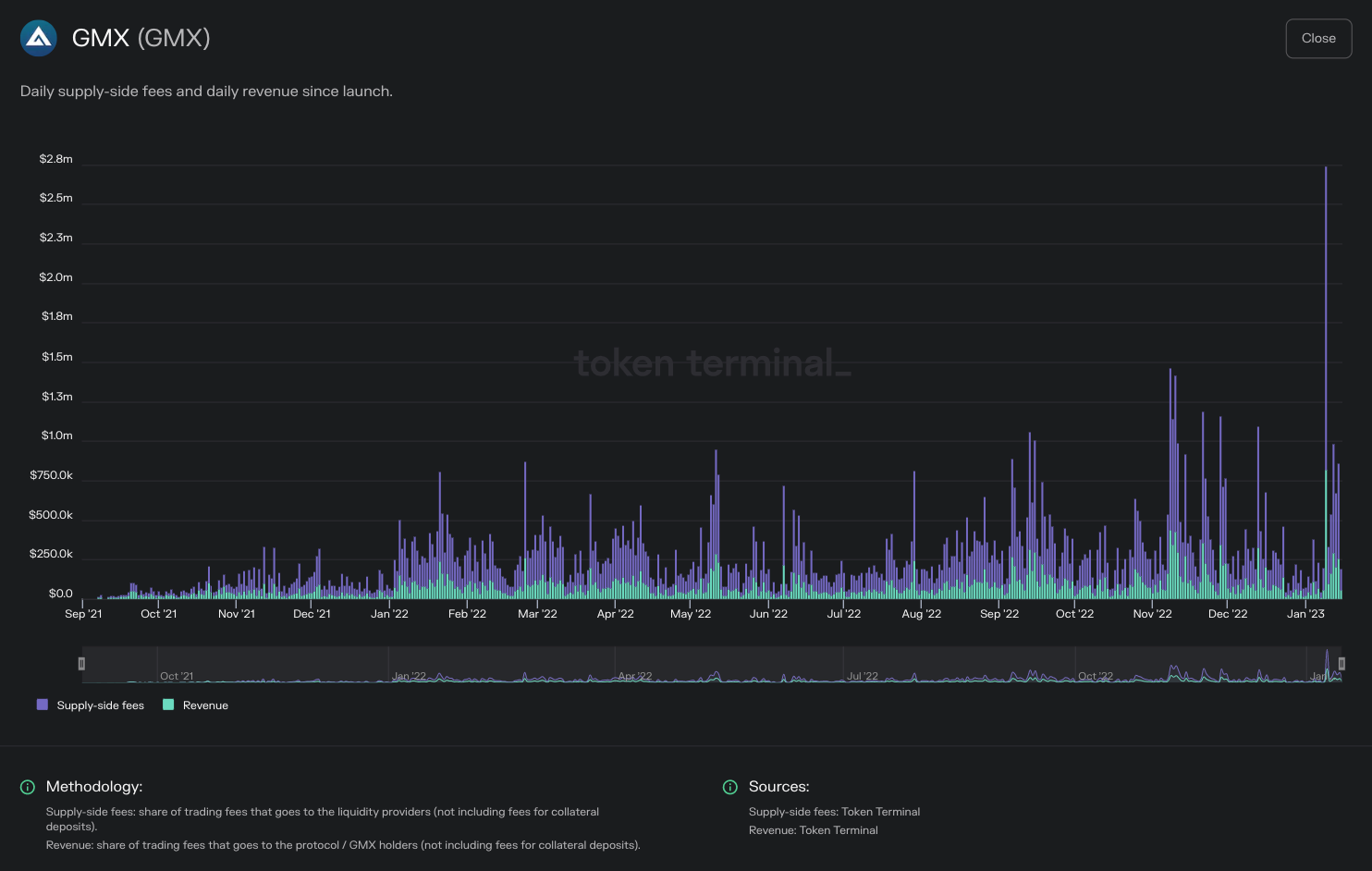Click the token terminal watermark
The height and width of the screenshot is (871, 1372).
coord(711,362)
